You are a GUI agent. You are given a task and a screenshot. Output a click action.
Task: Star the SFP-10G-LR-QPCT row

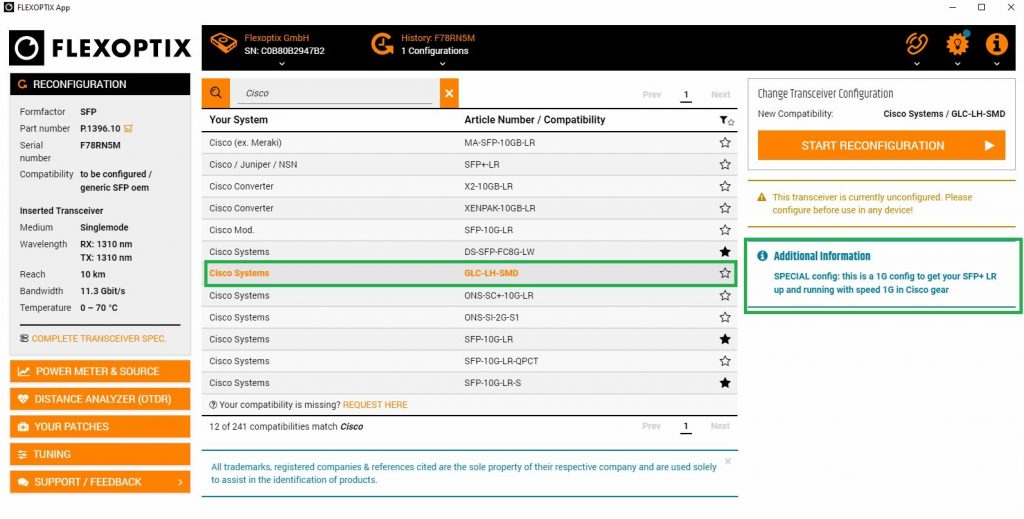(725, 361)
